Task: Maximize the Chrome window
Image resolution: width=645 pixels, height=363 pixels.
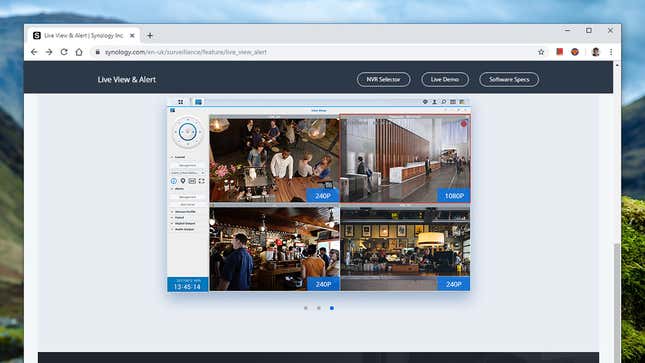Action: (x=589, y=30)
